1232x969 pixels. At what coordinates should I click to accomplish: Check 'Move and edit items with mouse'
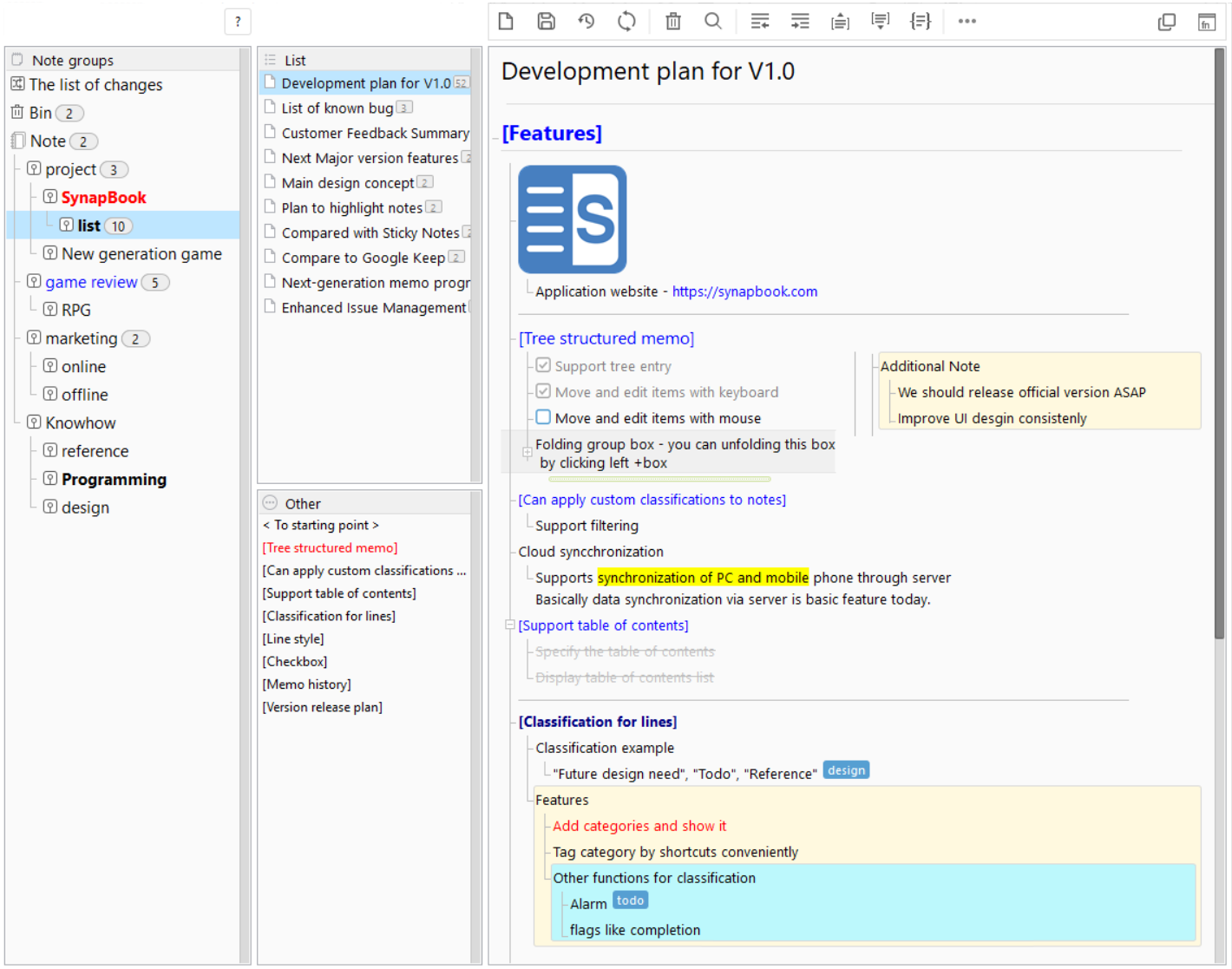click(543, 417)
